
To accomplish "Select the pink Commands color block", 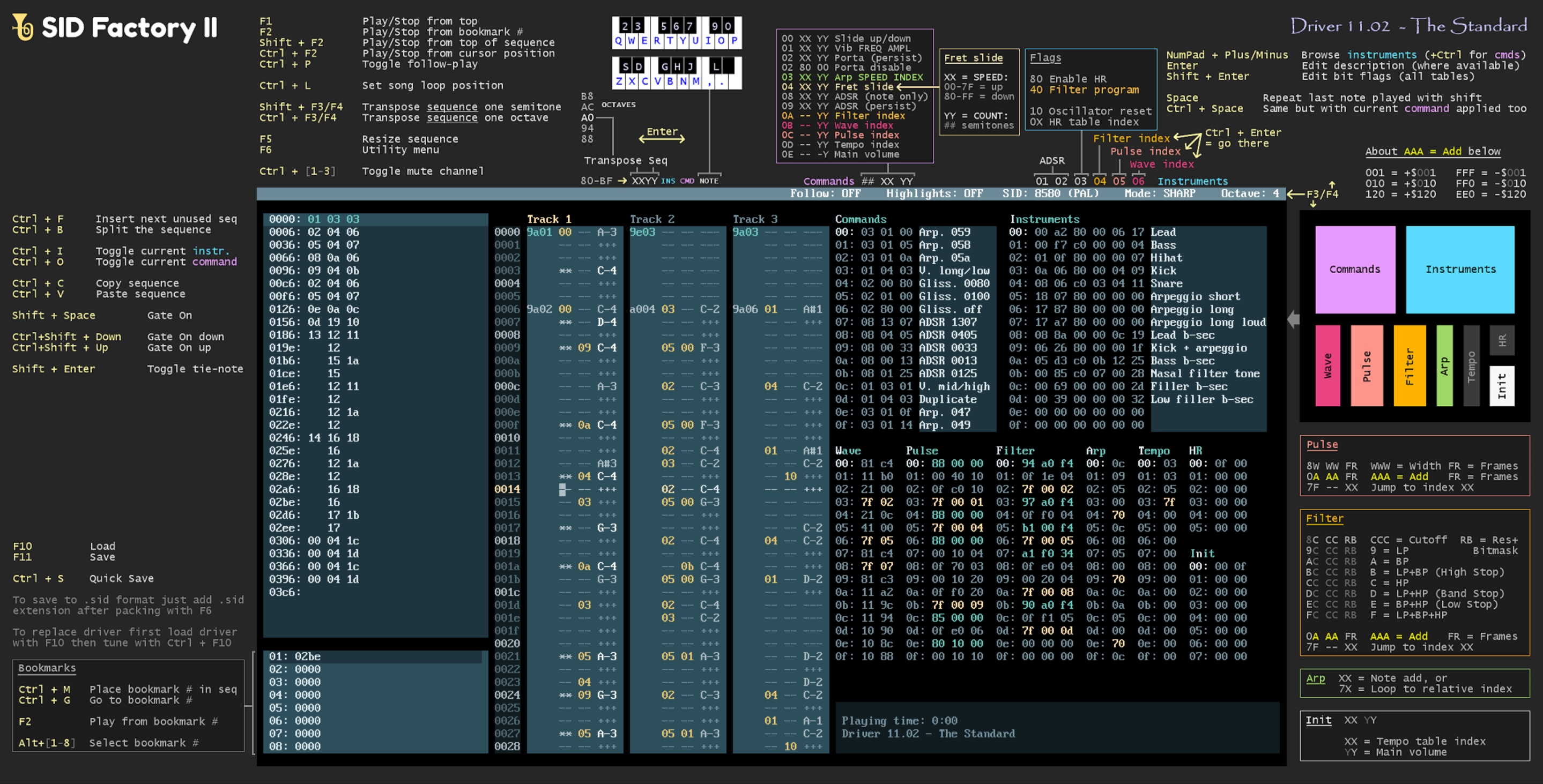I will coord(1355,270).
